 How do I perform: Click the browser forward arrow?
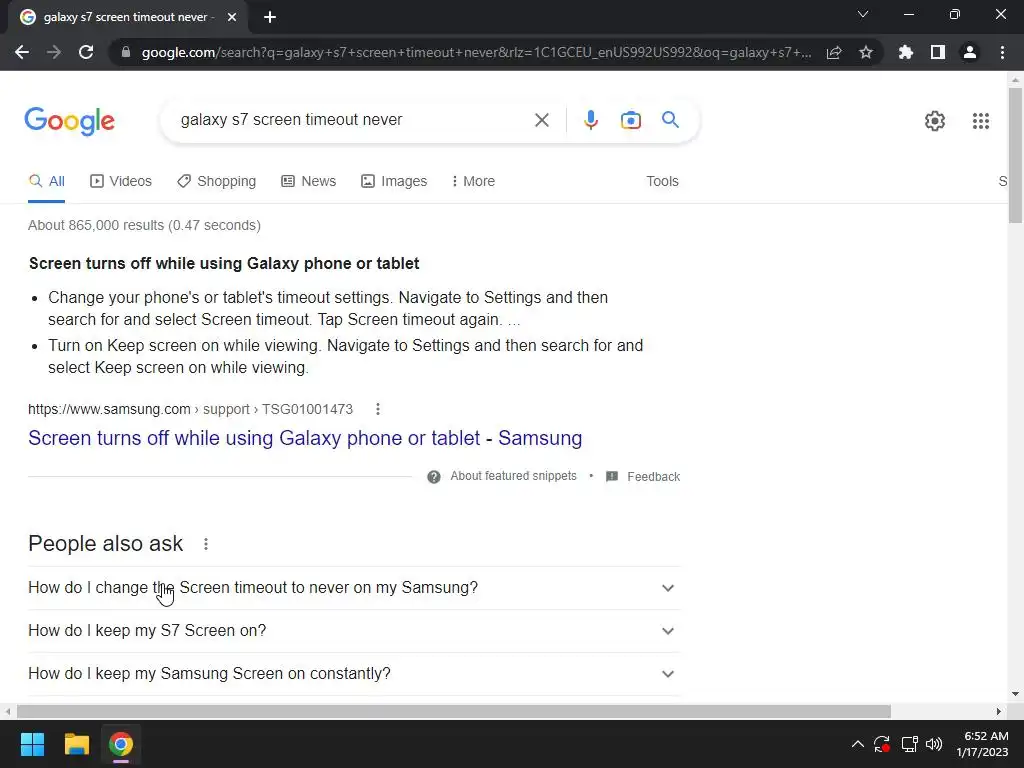[54, 52]
